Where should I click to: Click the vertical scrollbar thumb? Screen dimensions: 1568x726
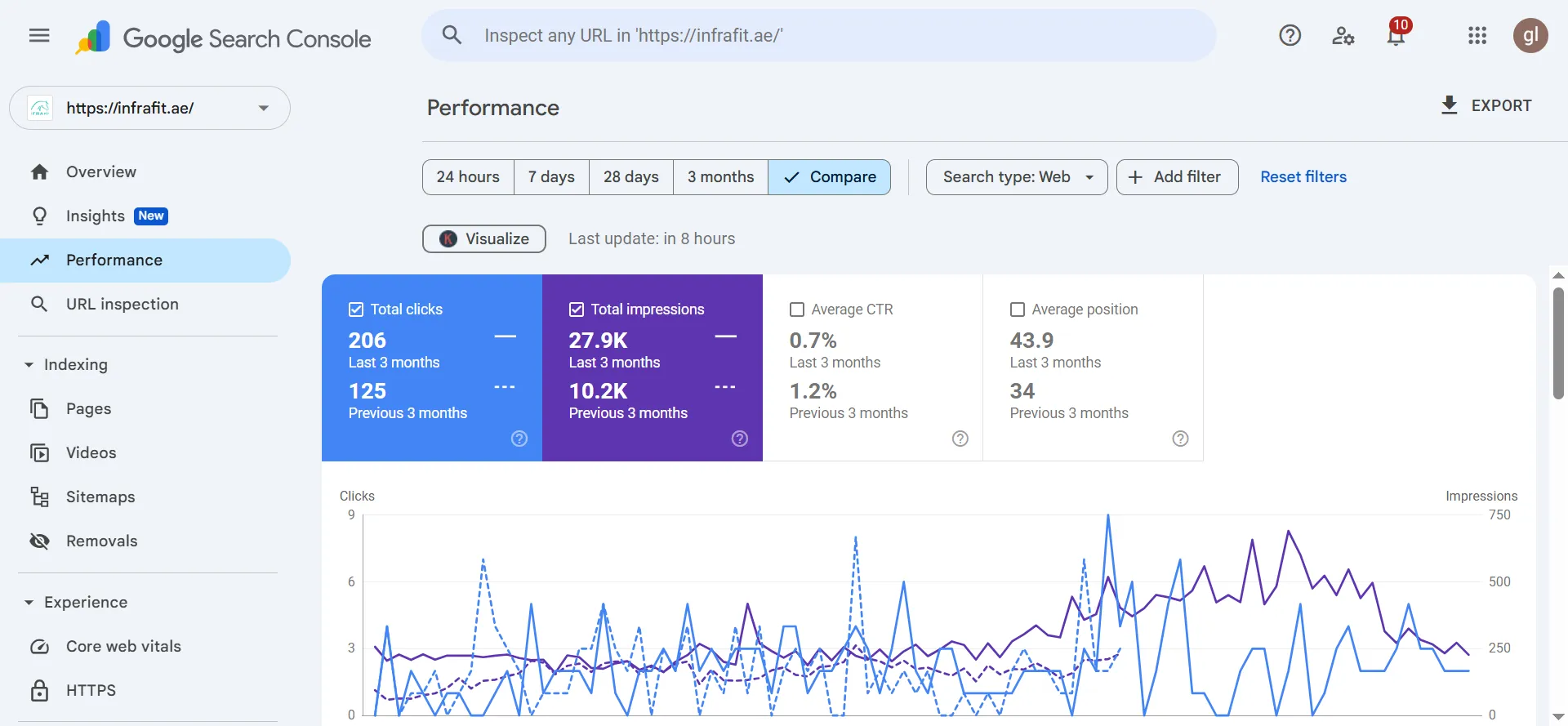[x=1558, y=343]
